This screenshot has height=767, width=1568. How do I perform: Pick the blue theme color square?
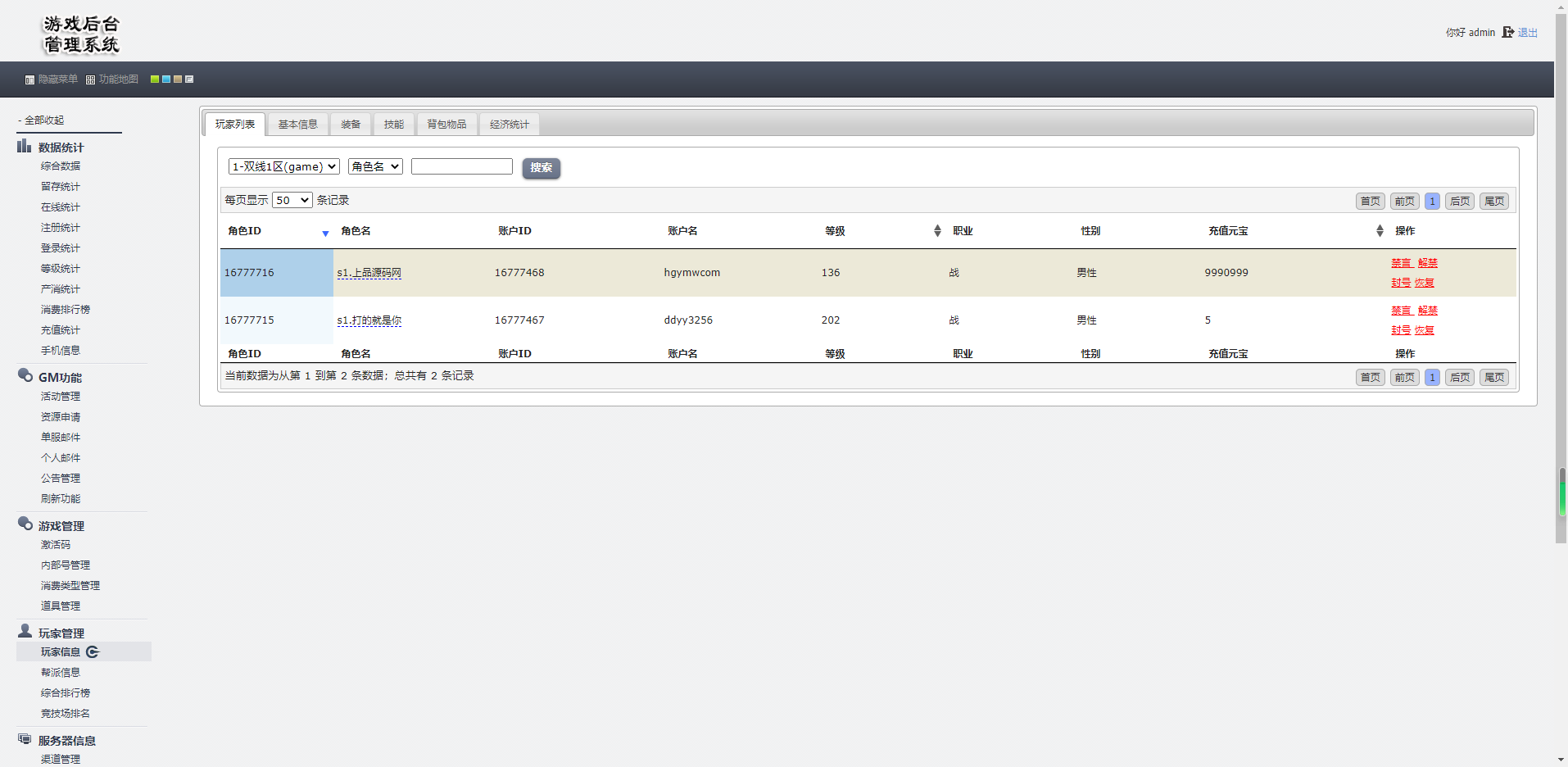point(166,79)
